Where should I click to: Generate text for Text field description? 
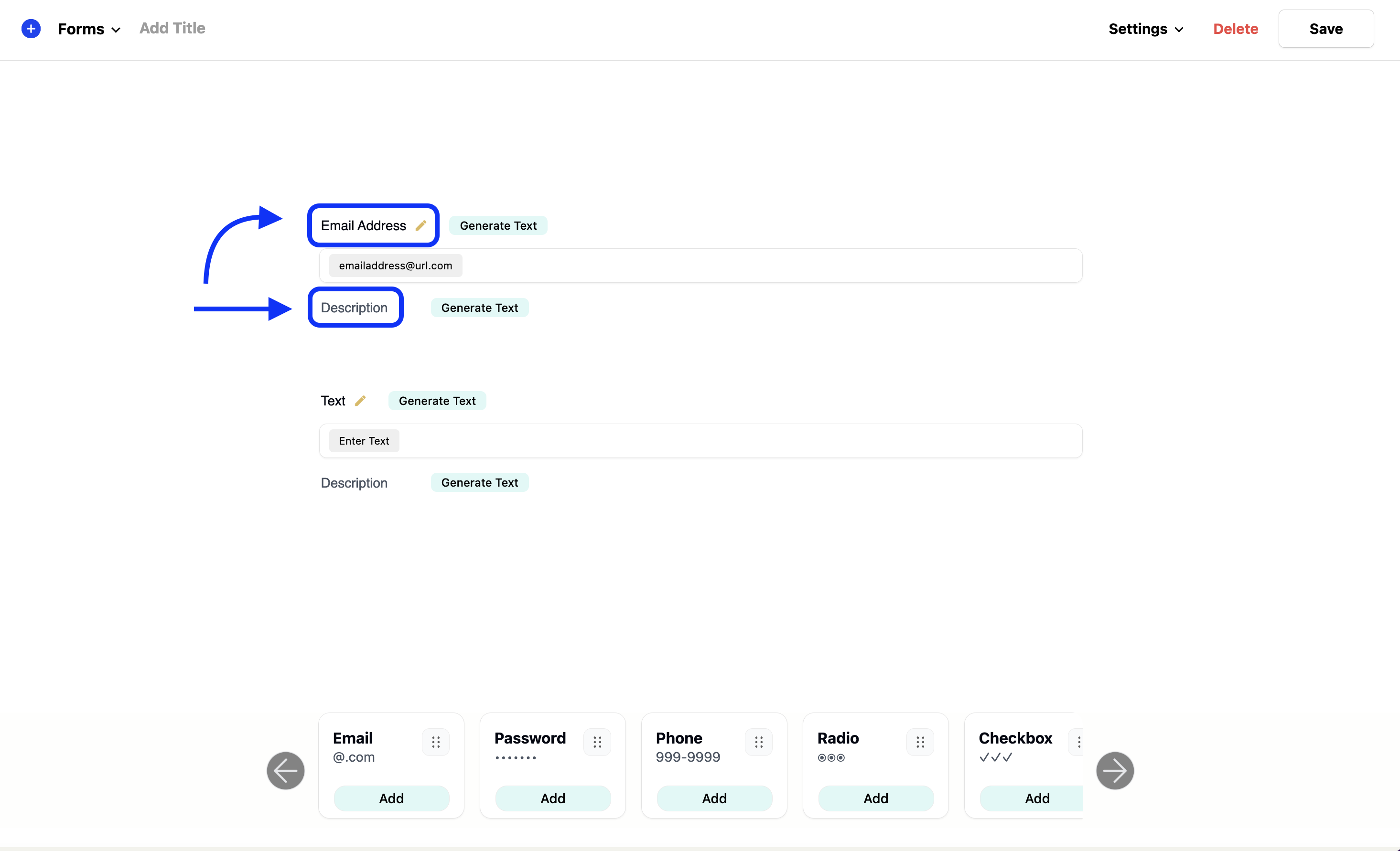click(480, 483)
